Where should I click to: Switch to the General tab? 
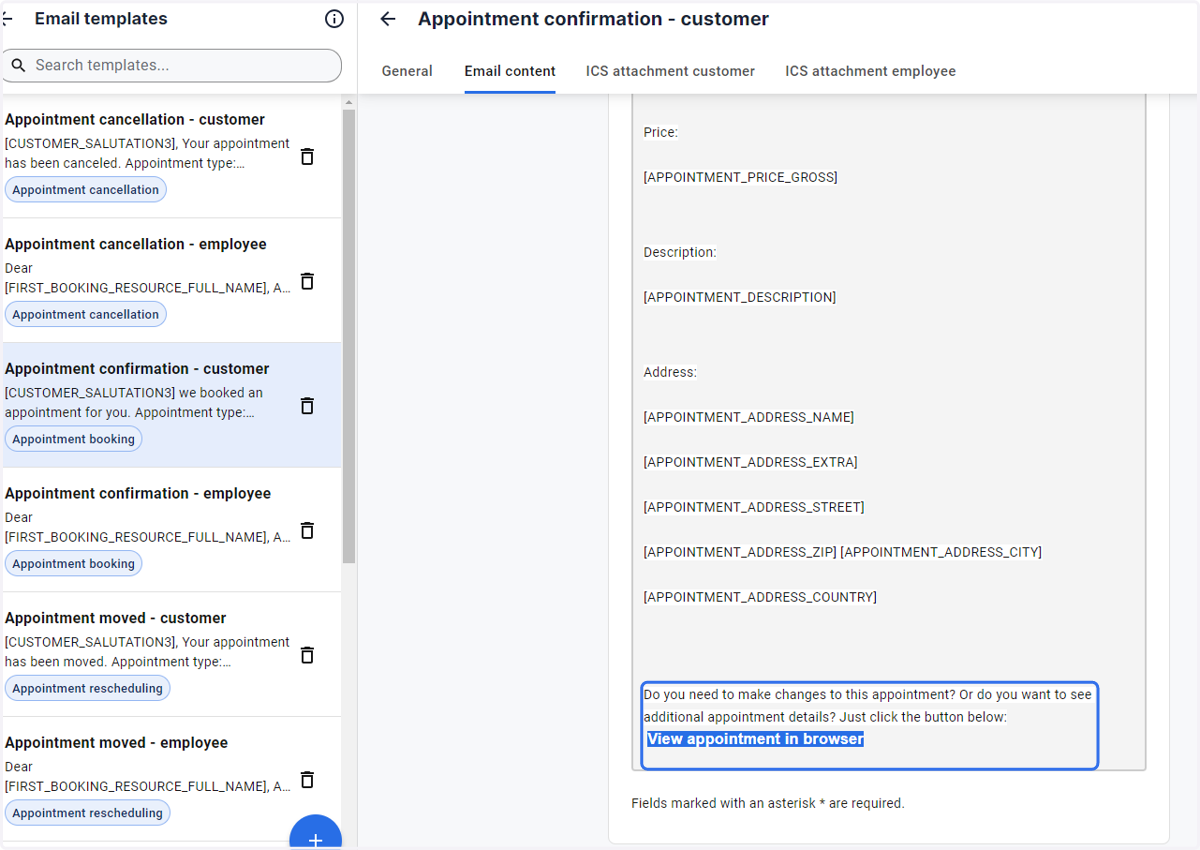tap(407, 71)
